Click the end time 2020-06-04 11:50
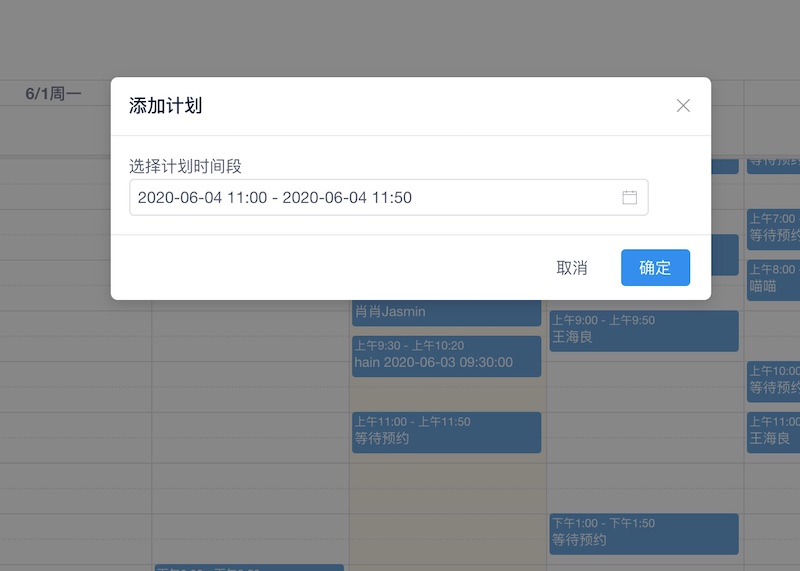 347,198
